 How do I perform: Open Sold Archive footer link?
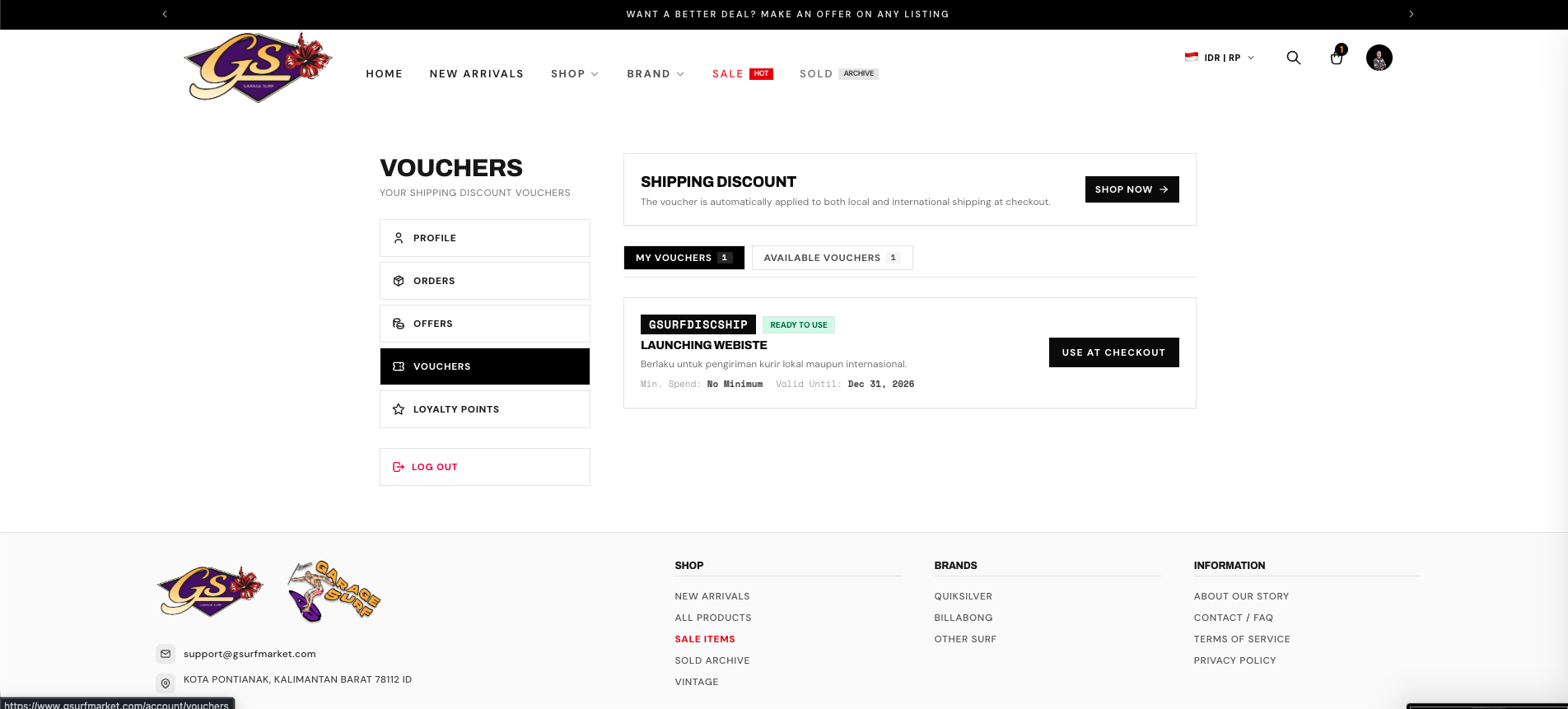click(x=712, y=660)
